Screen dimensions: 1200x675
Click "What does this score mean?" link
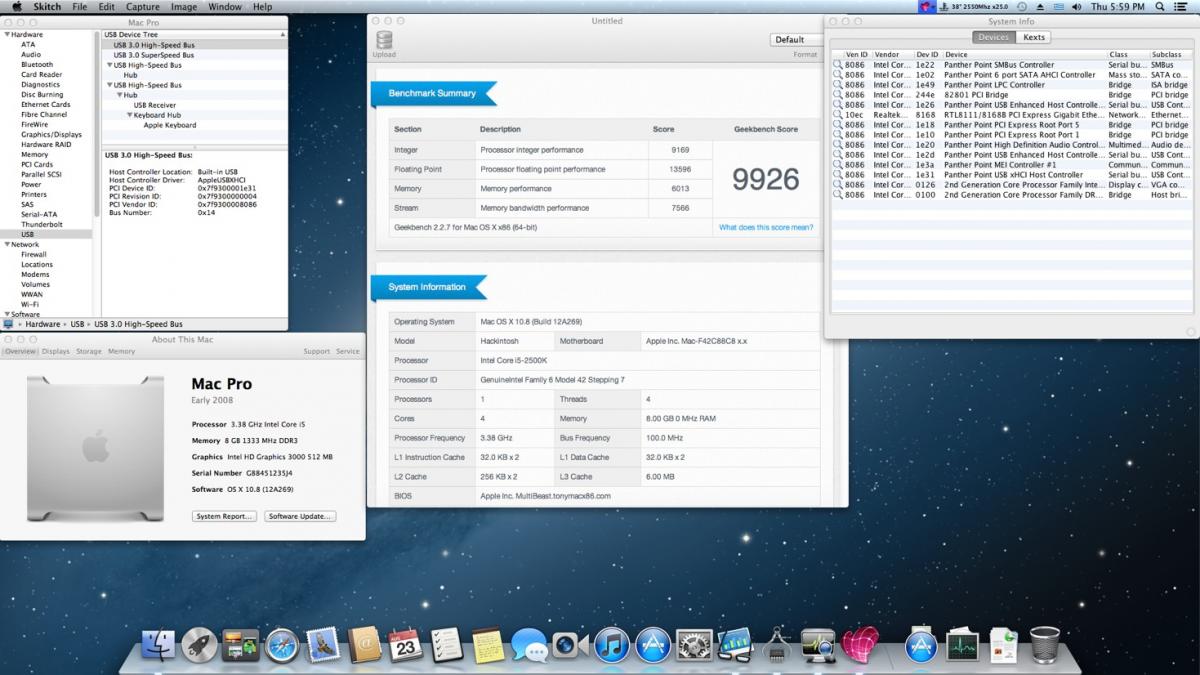coord(766,227)
